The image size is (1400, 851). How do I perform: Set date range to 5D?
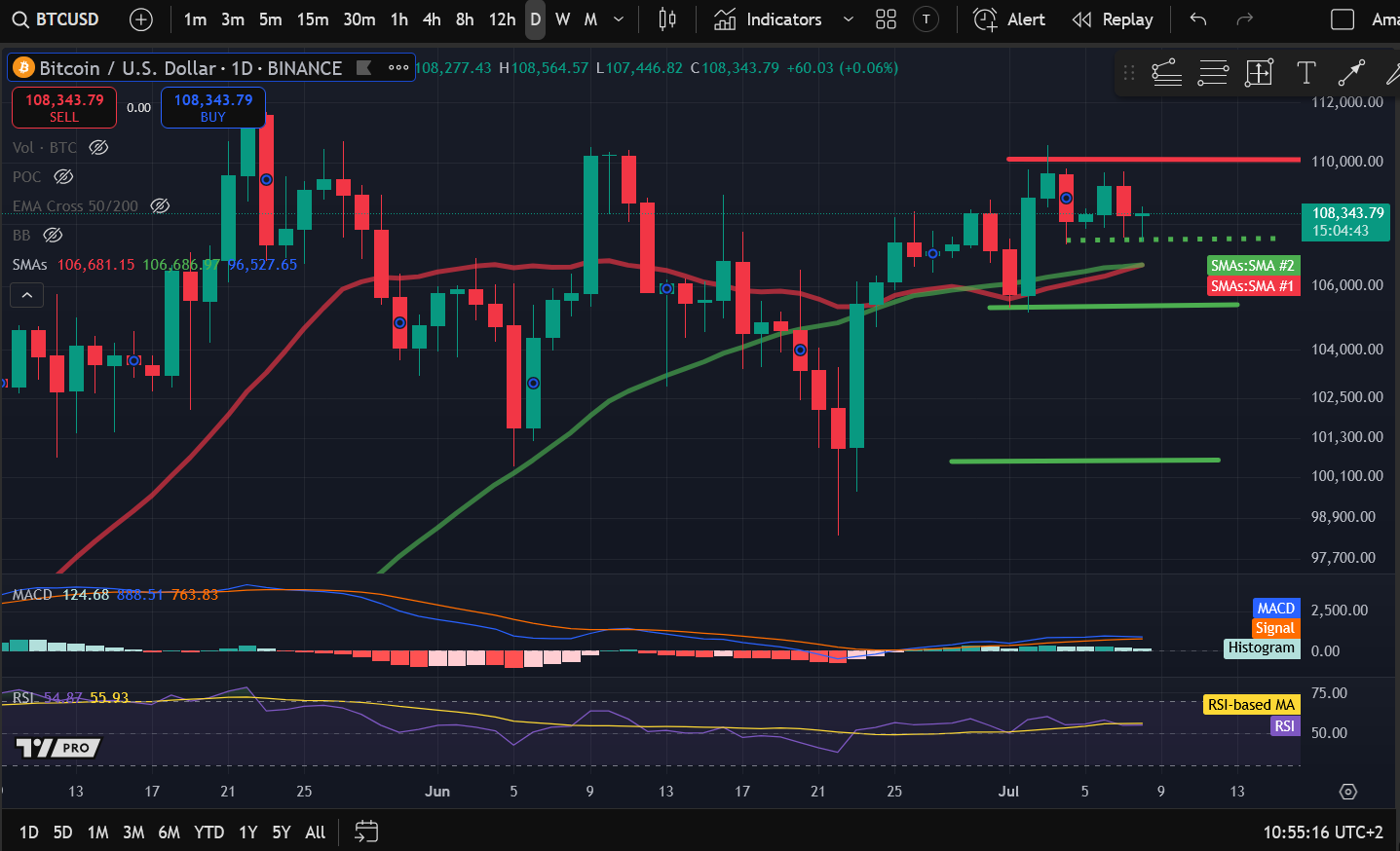[x=62, y=832]
